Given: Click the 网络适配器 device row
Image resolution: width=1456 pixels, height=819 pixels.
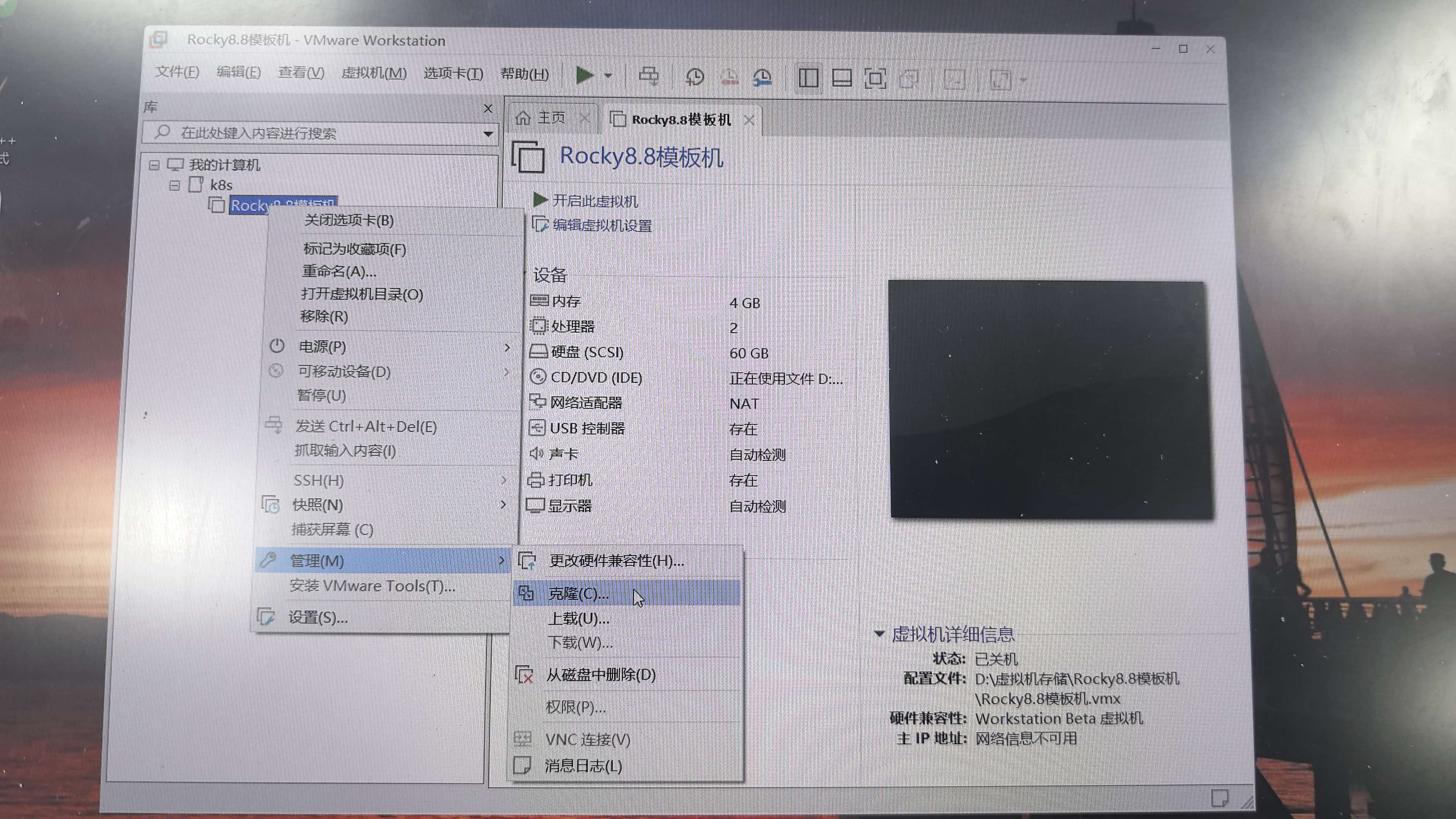Looking at the screenshot, I should pos(687,403).
